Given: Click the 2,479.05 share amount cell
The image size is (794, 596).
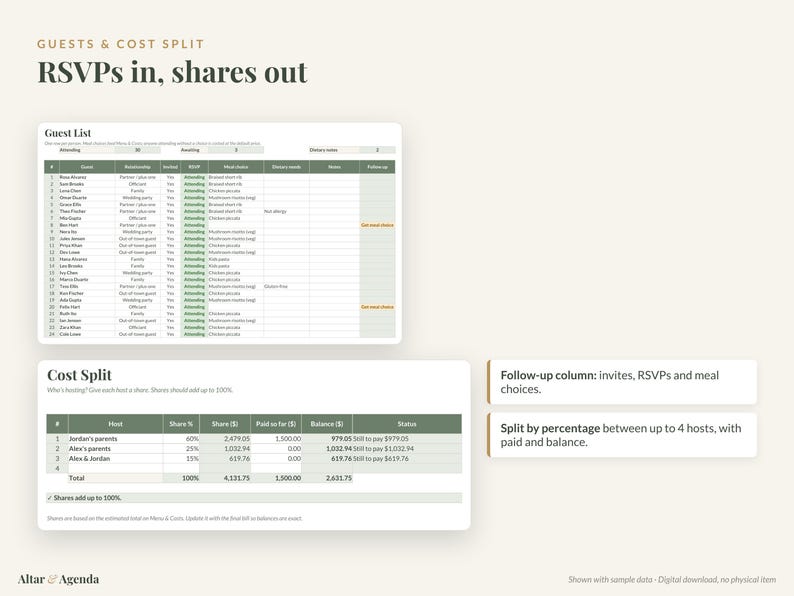Looking at the screenshot, I should coord(225,439).
